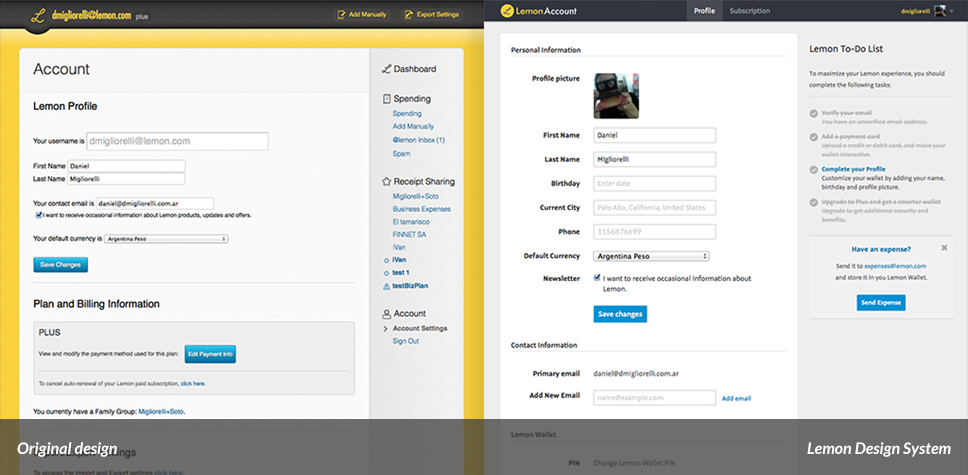Click the profile picture thumbnail

616,96
